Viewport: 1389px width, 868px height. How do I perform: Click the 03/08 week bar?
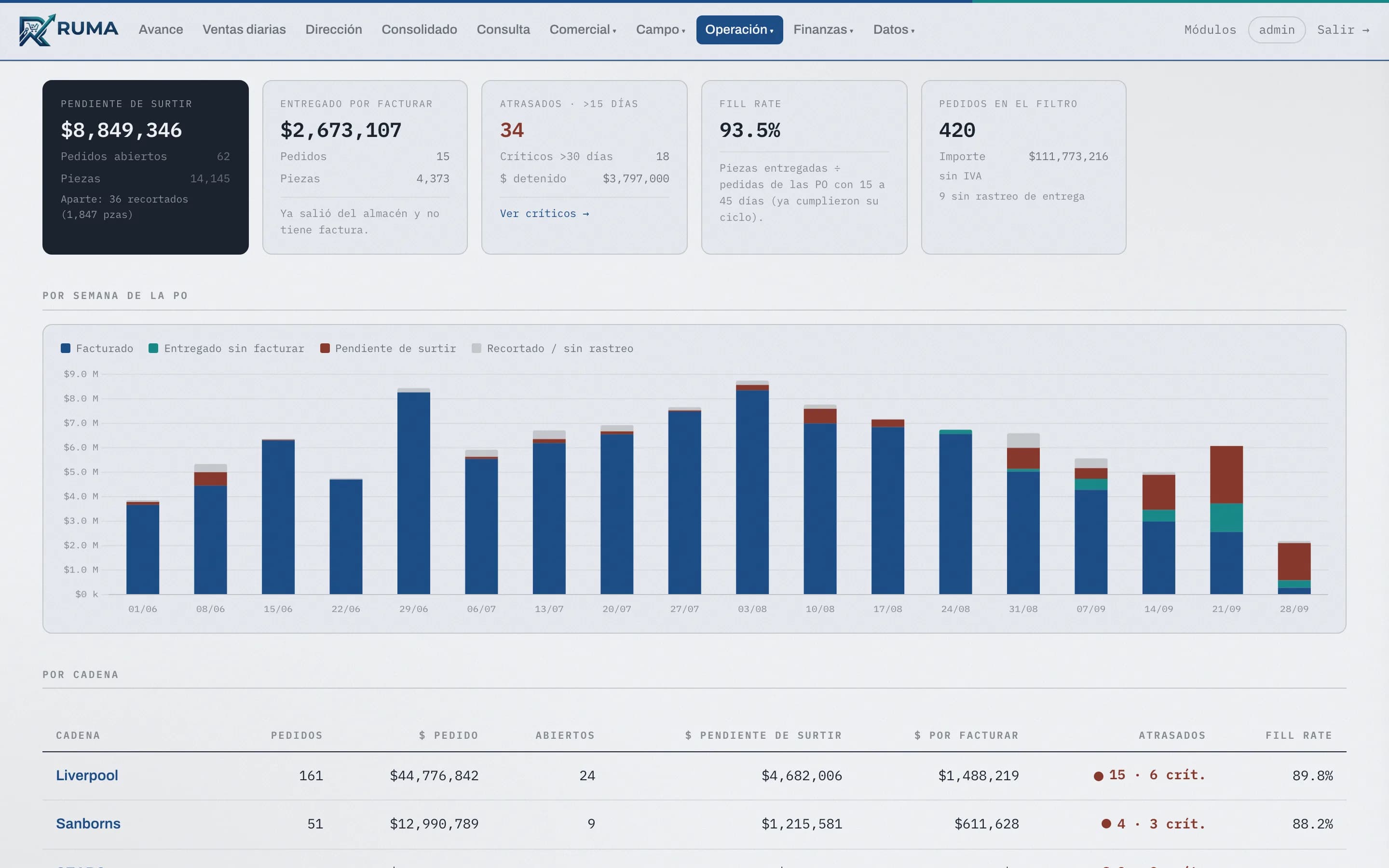click(752, 488)
